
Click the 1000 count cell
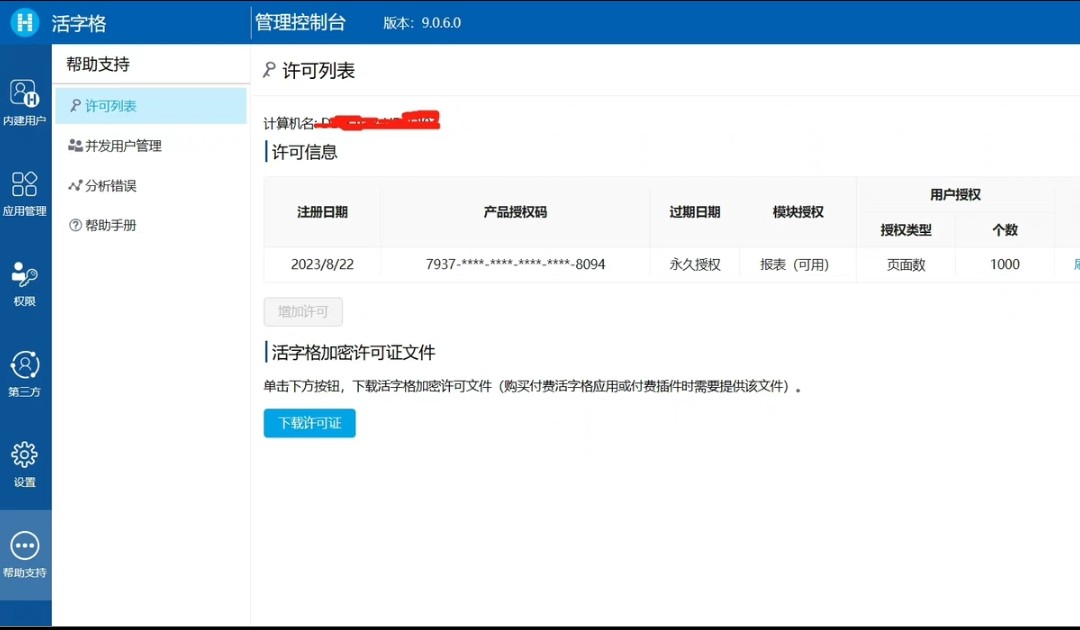pos(1005,264)
